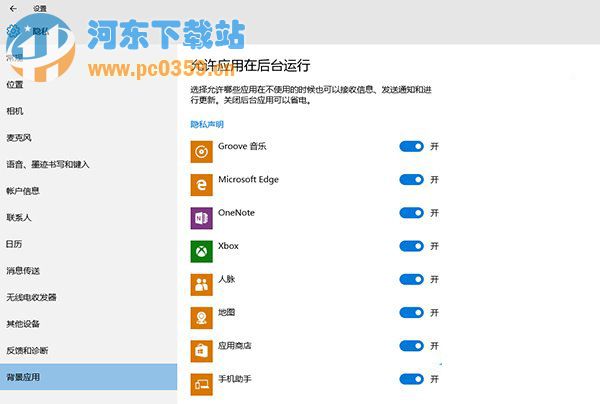Click the 手机助手 app name text

click(x=235, y=379)
